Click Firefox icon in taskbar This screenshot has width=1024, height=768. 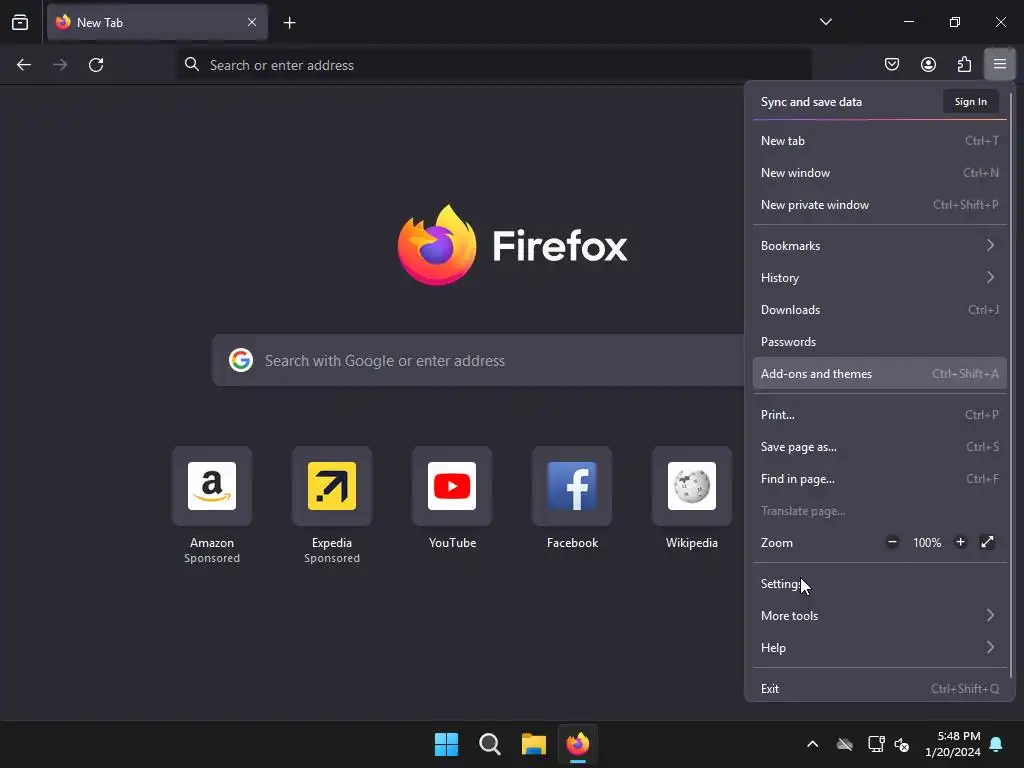577,744
